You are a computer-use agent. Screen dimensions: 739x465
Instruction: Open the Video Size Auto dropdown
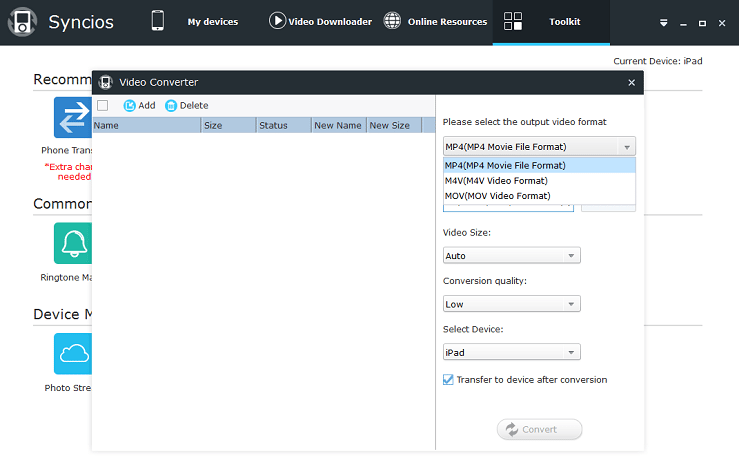tap(511, 255)
